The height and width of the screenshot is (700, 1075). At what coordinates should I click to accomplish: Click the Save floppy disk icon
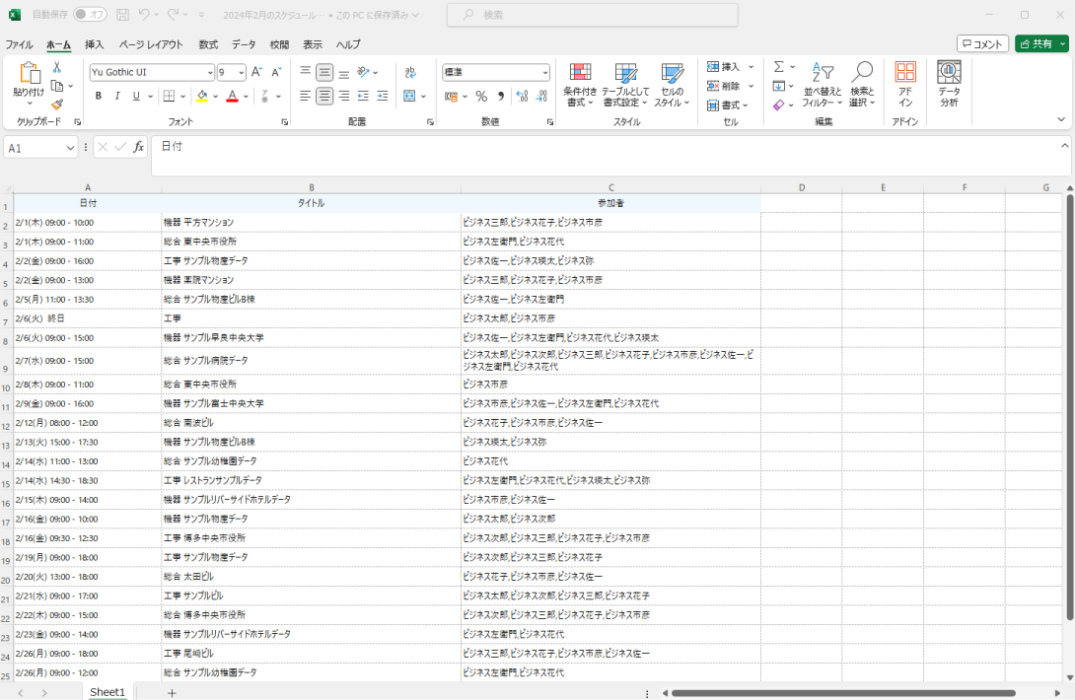point(123,14)
